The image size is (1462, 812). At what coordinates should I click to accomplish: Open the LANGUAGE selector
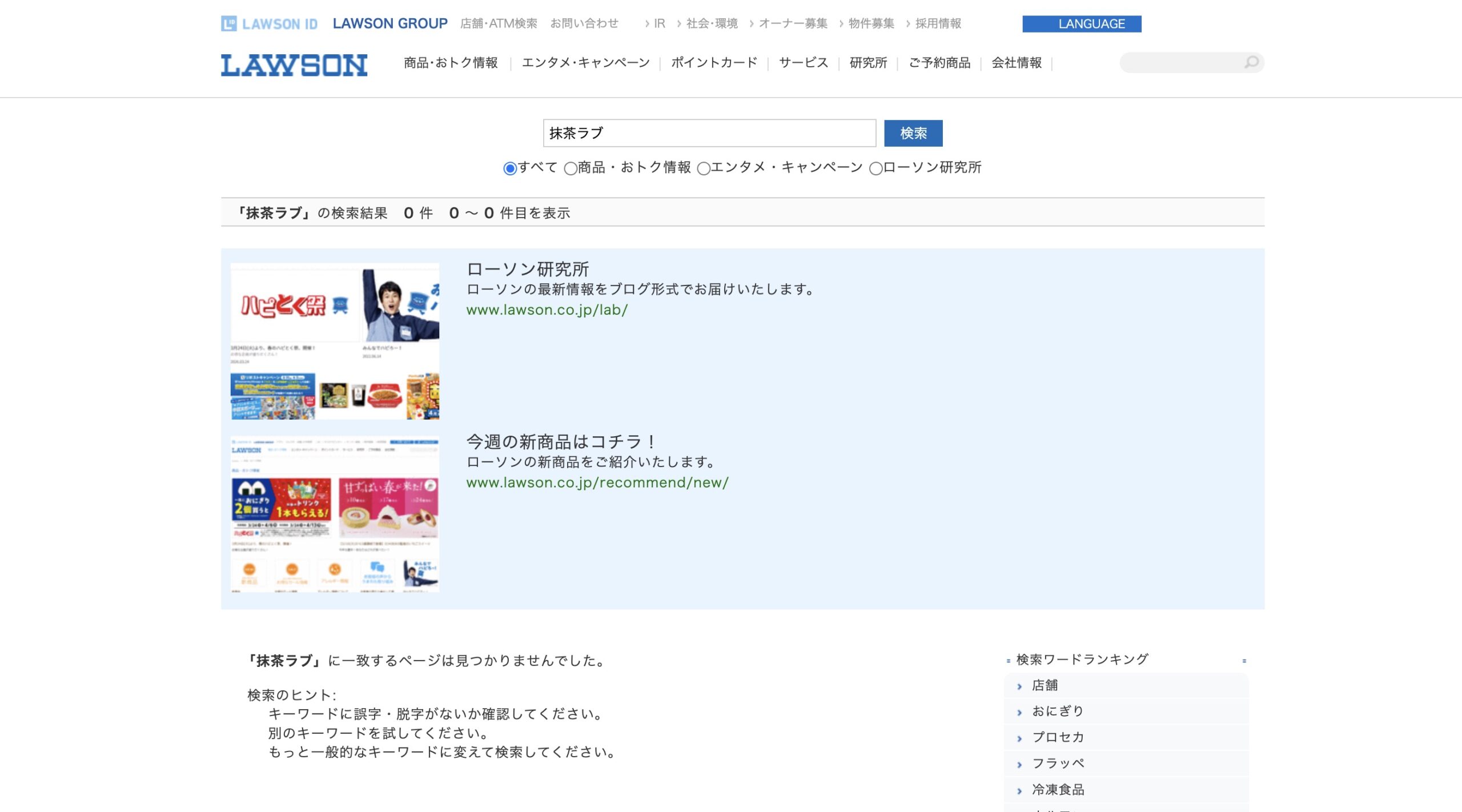point(1082,24)
